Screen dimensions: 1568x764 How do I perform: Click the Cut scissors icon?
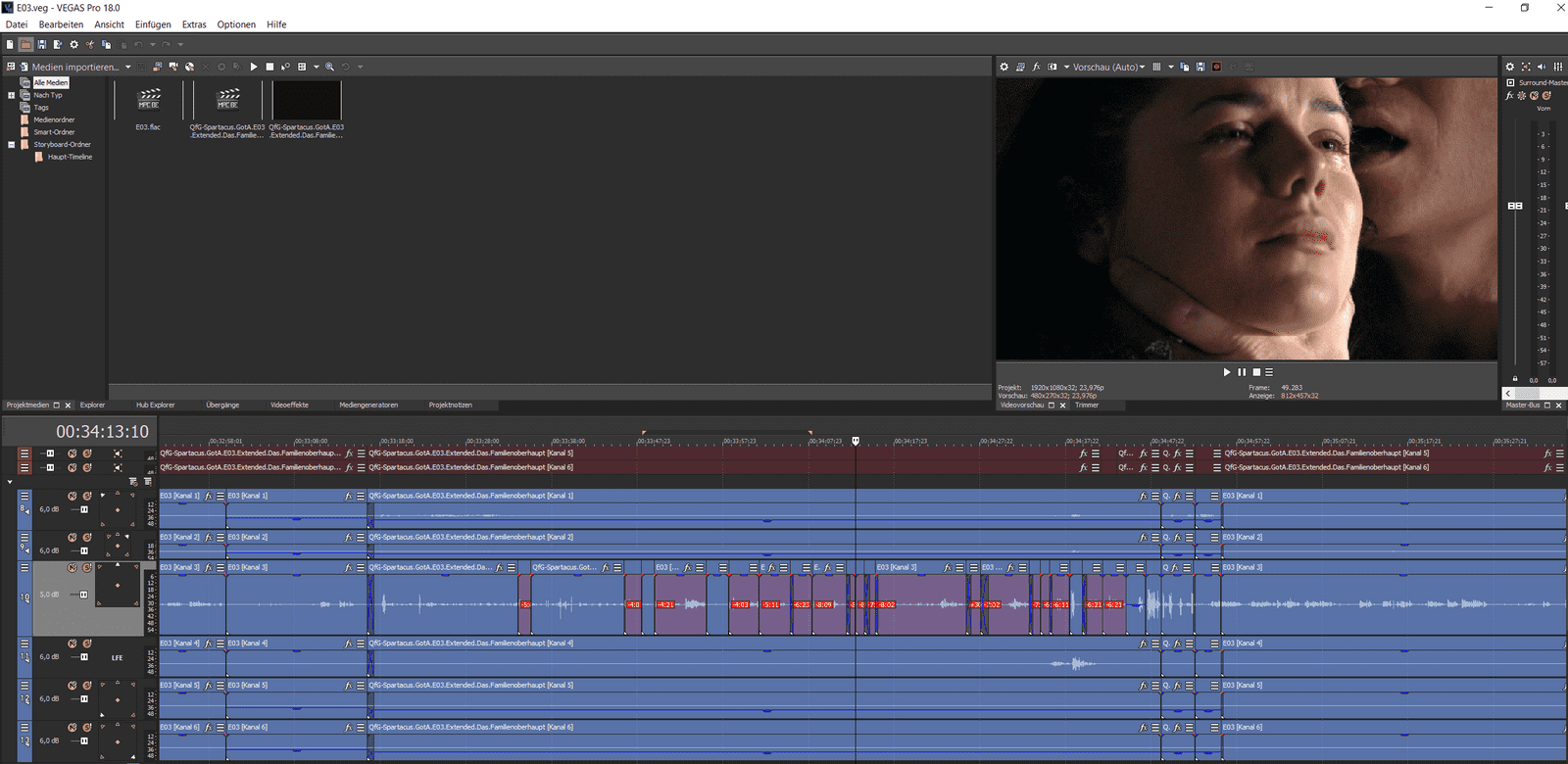(x=90, y=44)
